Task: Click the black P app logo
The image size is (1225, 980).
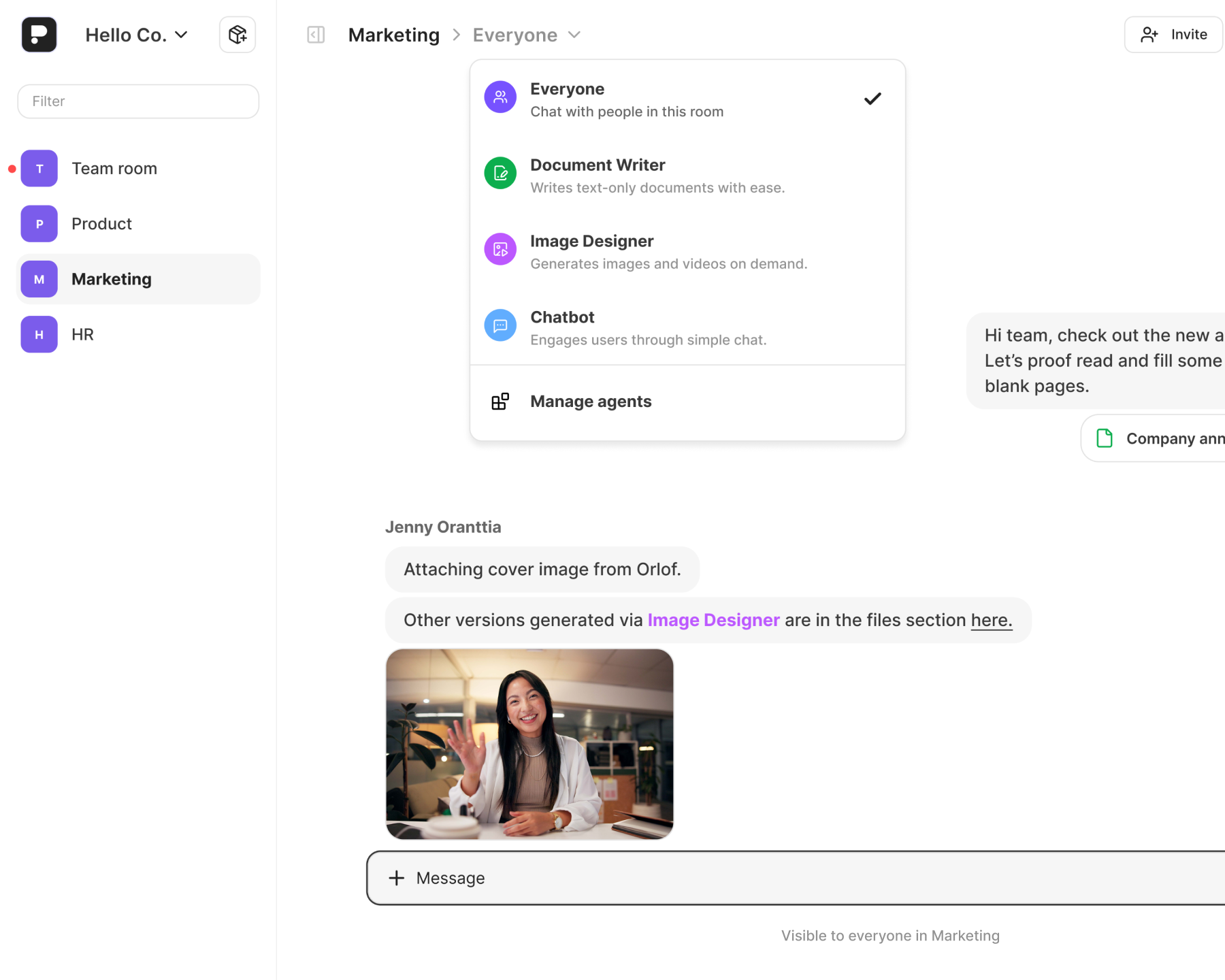Action: [x=39, y=35]
